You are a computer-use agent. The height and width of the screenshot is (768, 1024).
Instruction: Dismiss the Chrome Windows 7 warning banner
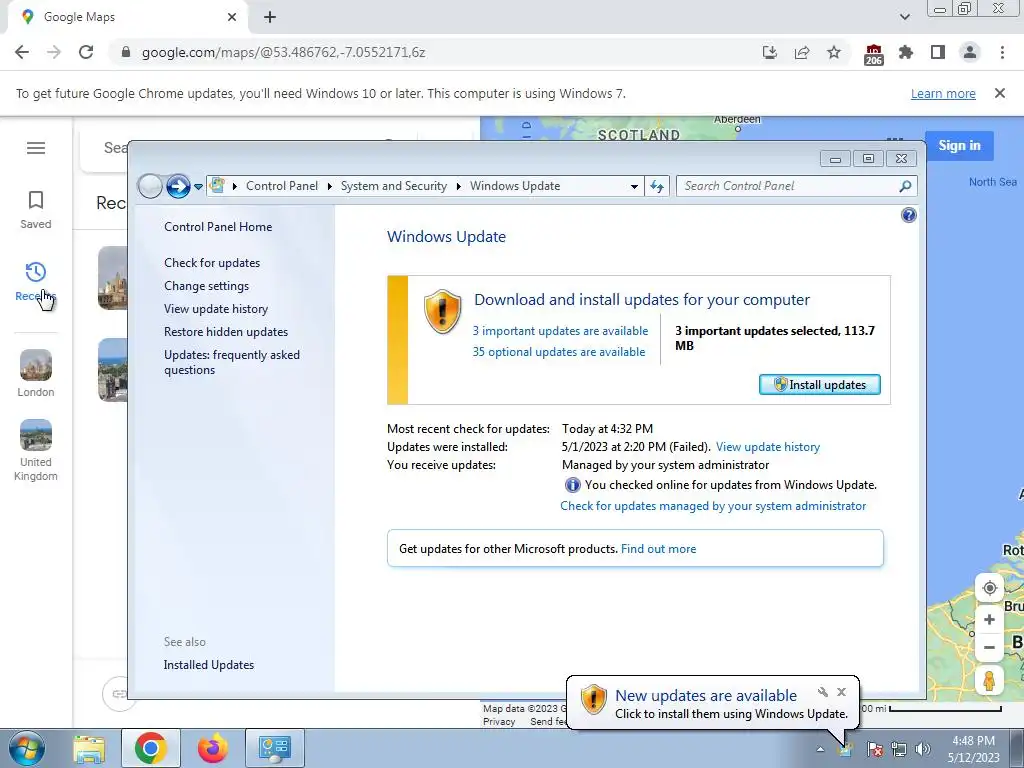[1000, 93]
